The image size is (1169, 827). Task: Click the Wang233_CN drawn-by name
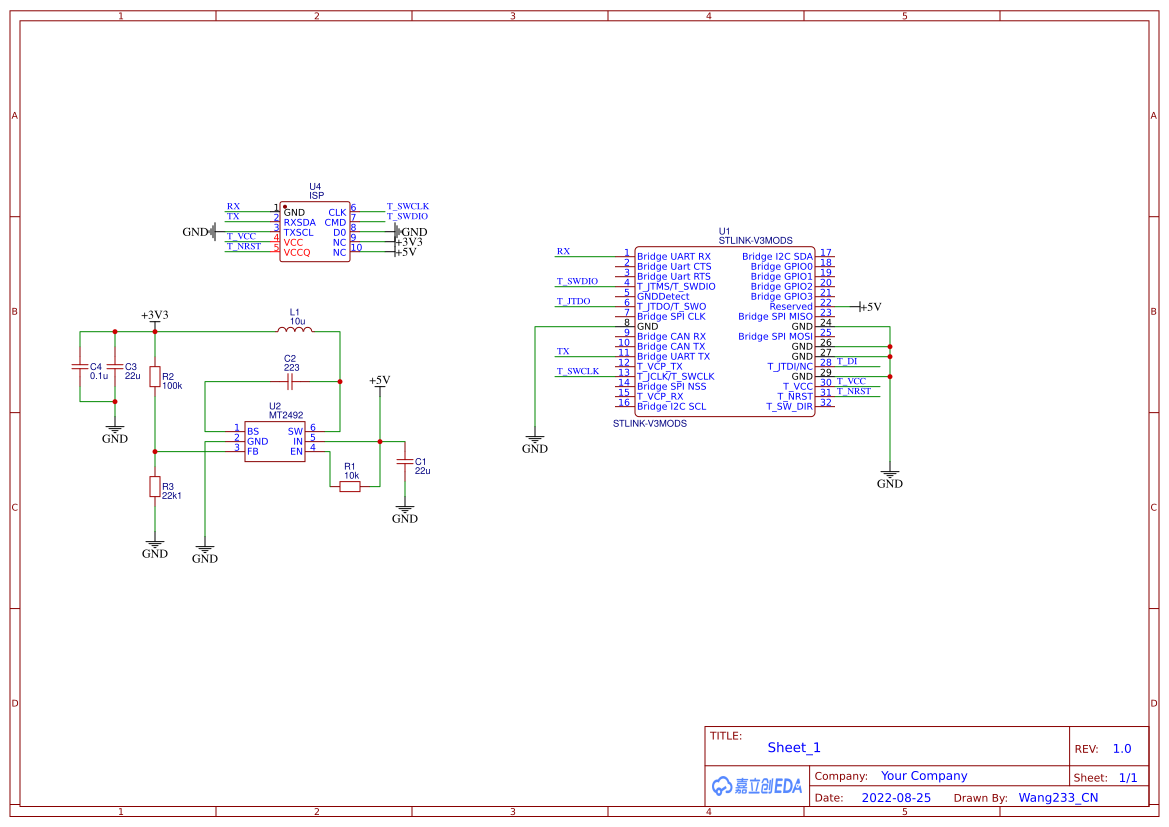[1057, 798]
